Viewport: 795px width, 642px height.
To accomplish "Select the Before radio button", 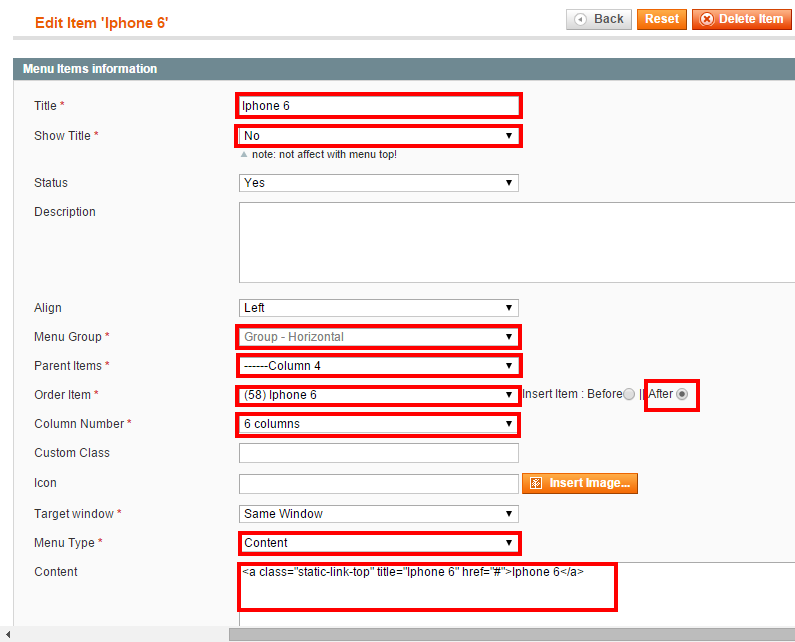I will coord(629,394).
